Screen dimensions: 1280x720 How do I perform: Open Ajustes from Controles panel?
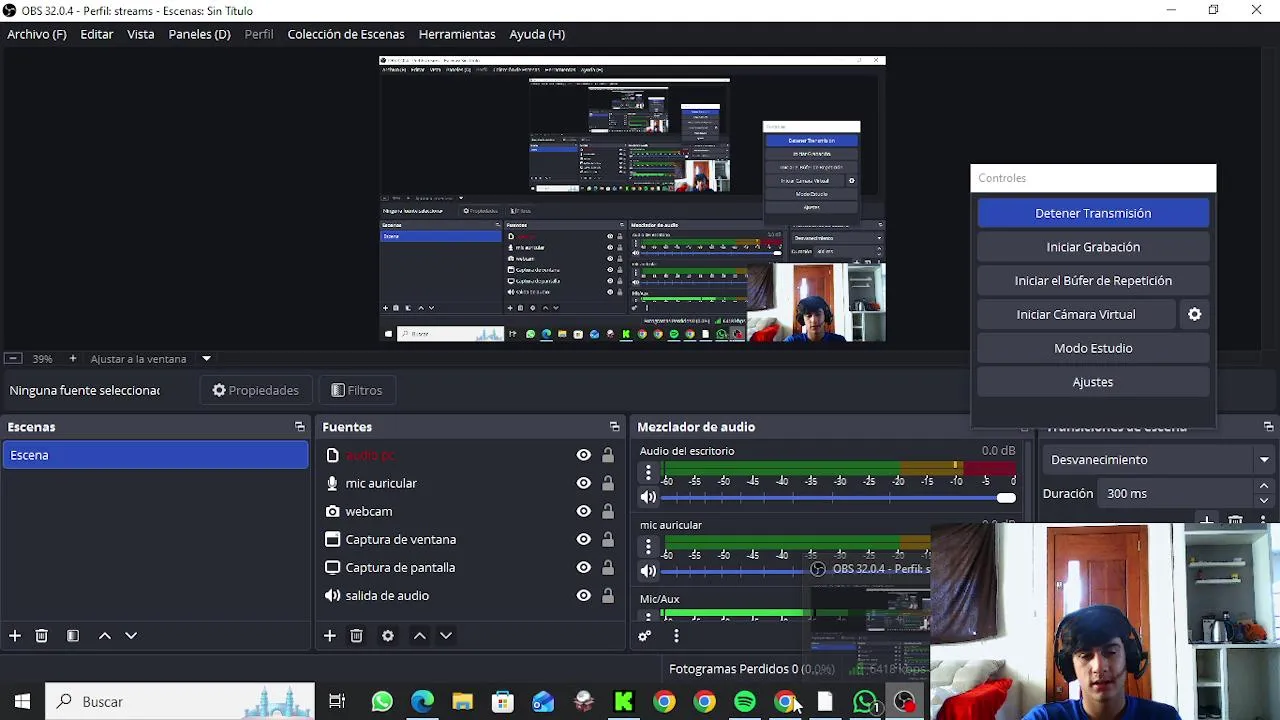pos(1093,382)
